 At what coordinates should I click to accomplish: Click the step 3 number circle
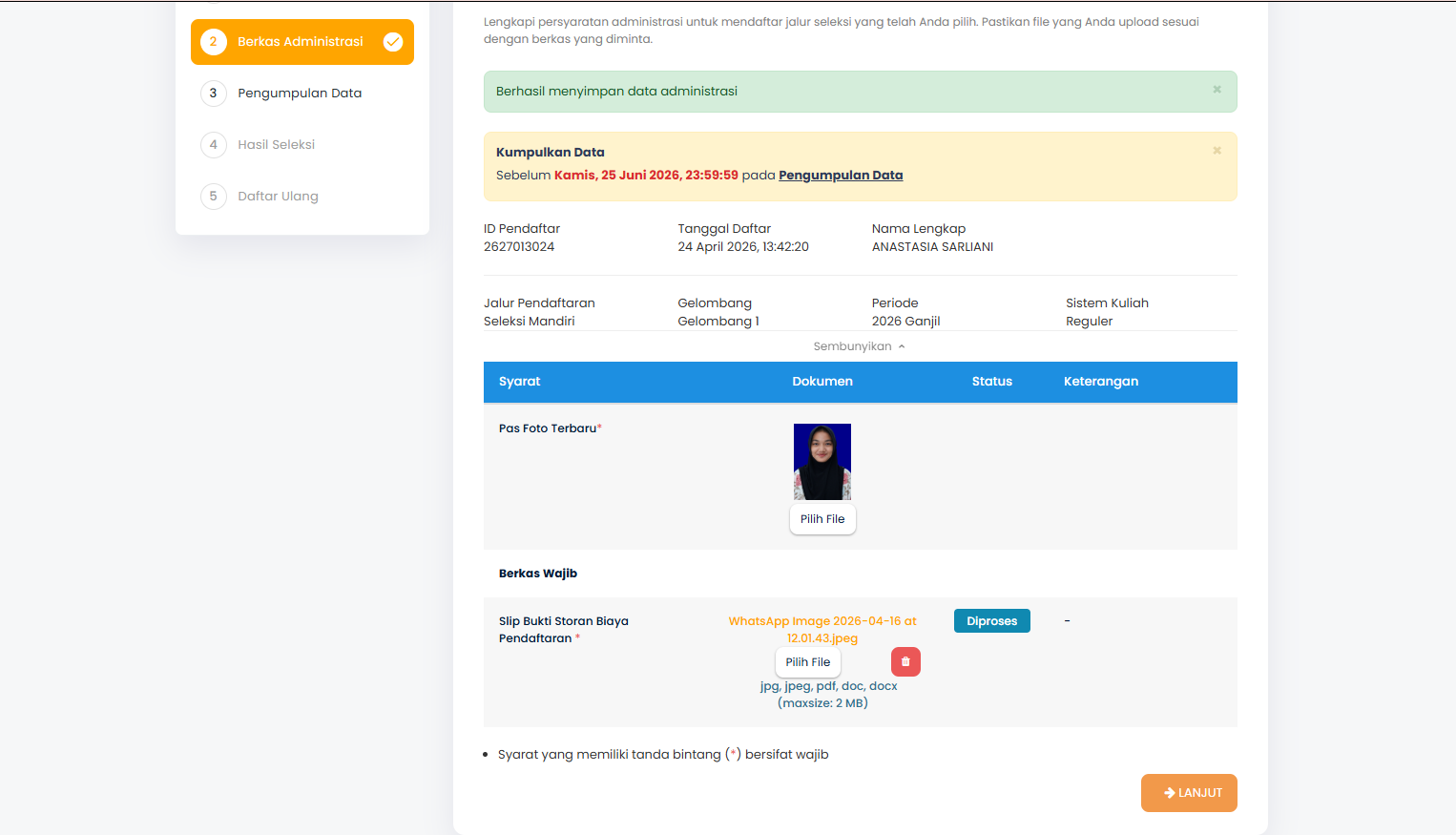[x=213, y=94]
